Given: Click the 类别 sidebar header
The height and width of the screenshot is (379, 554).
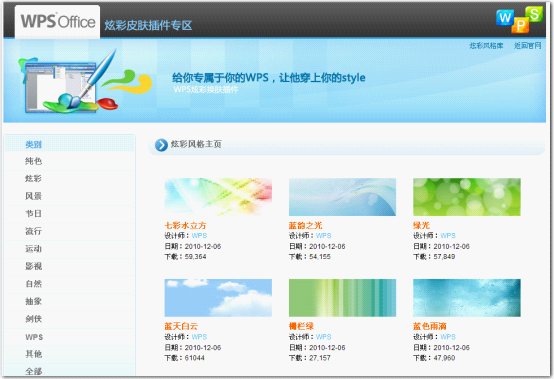Looking at the screenshot, I should (x=34, y=144).
